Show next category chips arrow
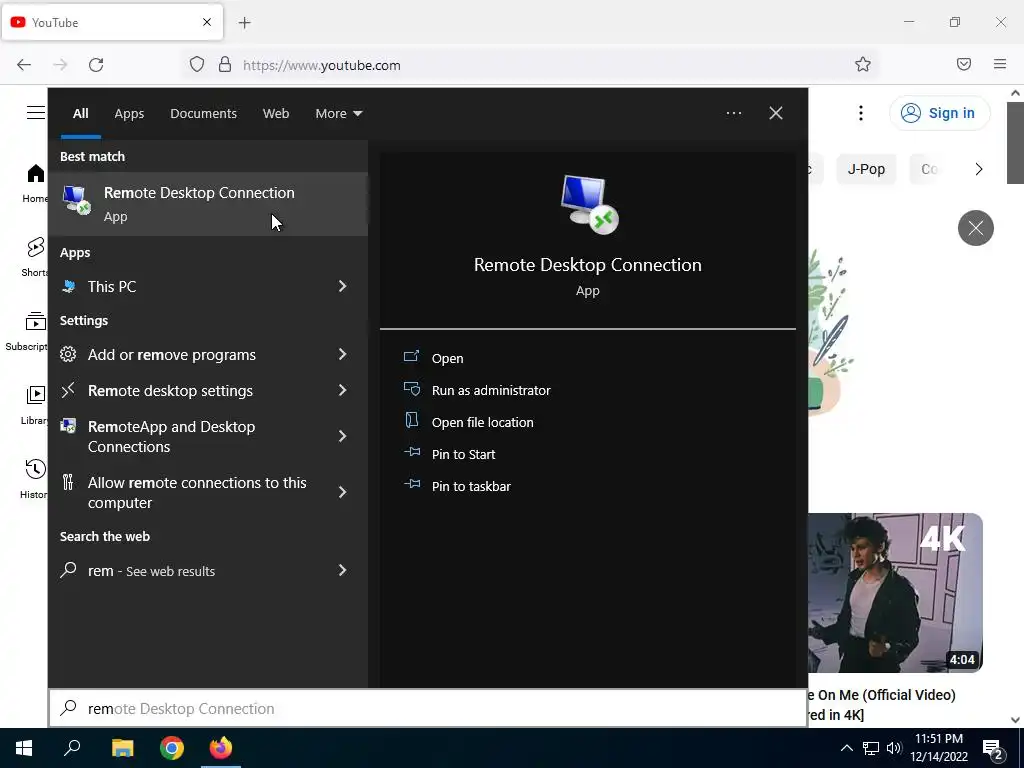This screenshot has width=1024, height=768. [978, 169]
